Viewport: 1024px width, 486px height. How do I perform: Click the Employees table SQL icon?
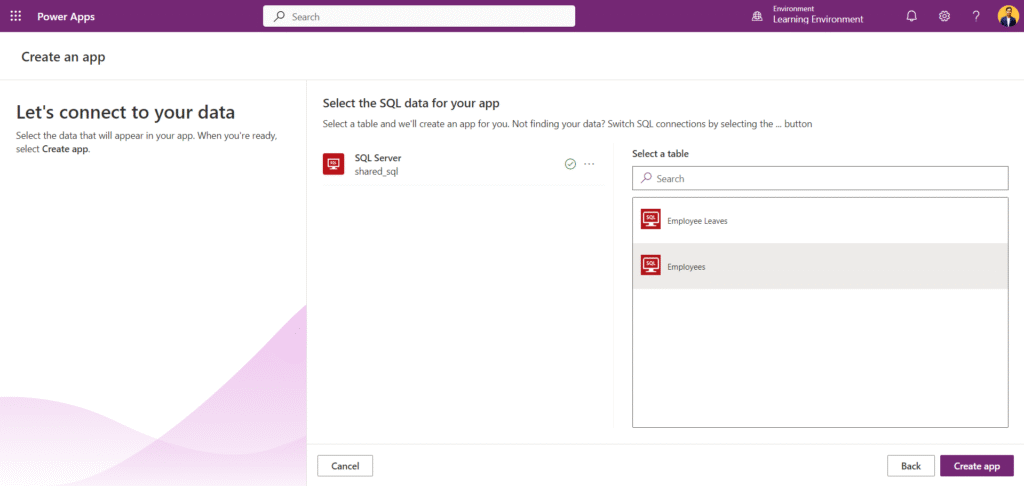(x=651, y=266)
